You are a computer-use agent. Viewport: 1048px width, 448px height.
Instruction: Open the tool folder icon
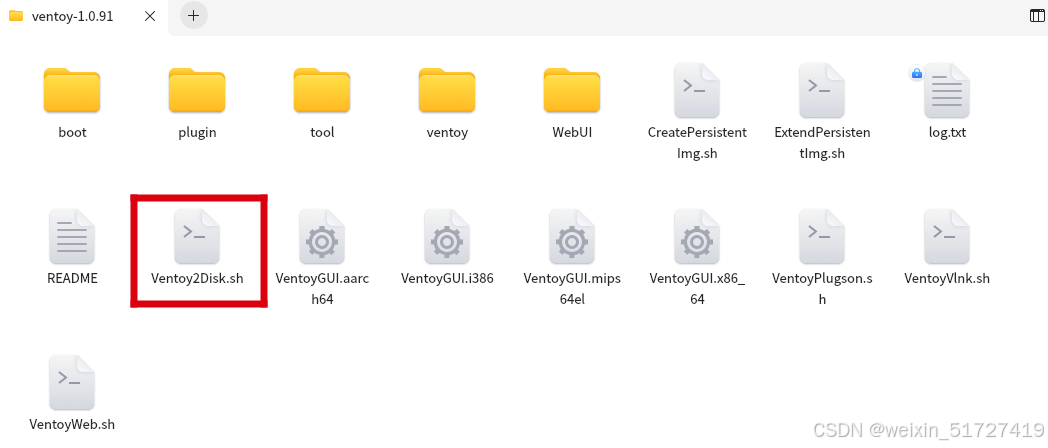[322, 90]
